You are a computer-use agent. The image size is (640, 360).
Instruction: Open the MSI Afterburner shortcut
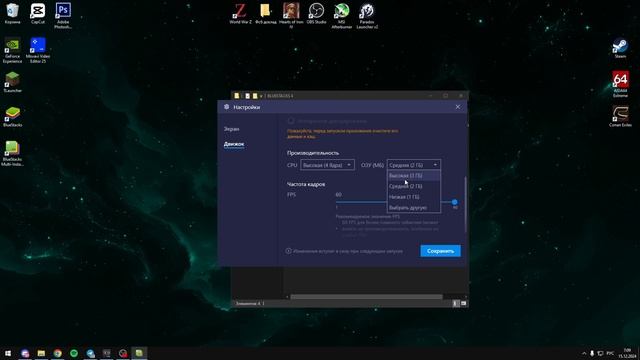[x=342, y=16]
